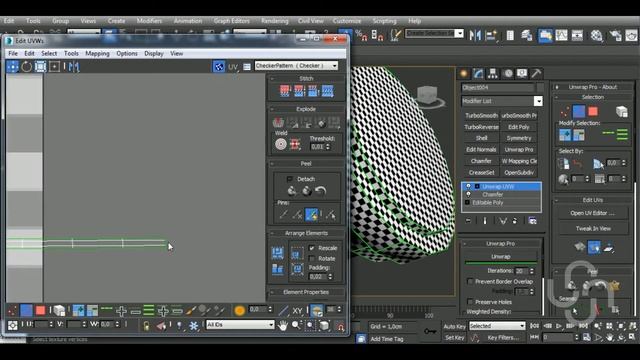Enable the Rotate checkbox in Arrange Elements

[312, 258]
